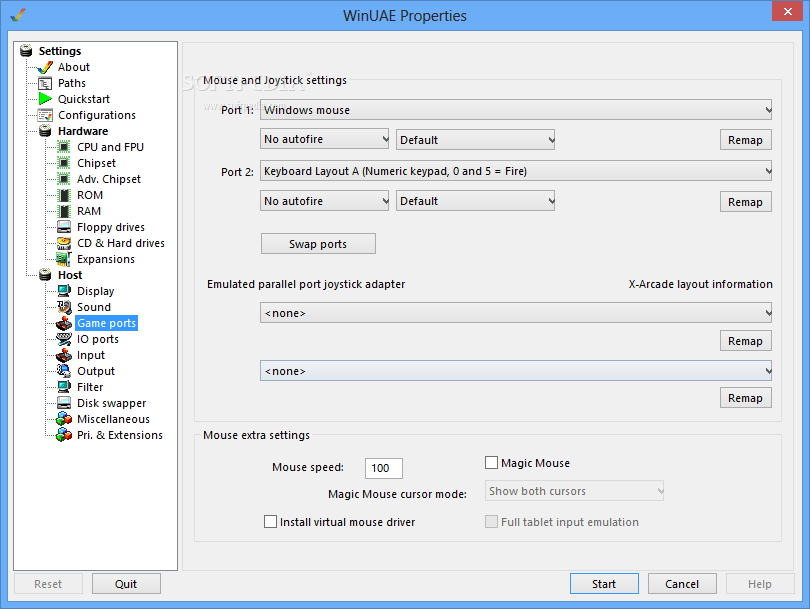Image resolution: width=810 pixels, height=609 pixels.
Task: Open Port 1 No autofire dropdown
Action: point(325,140)
